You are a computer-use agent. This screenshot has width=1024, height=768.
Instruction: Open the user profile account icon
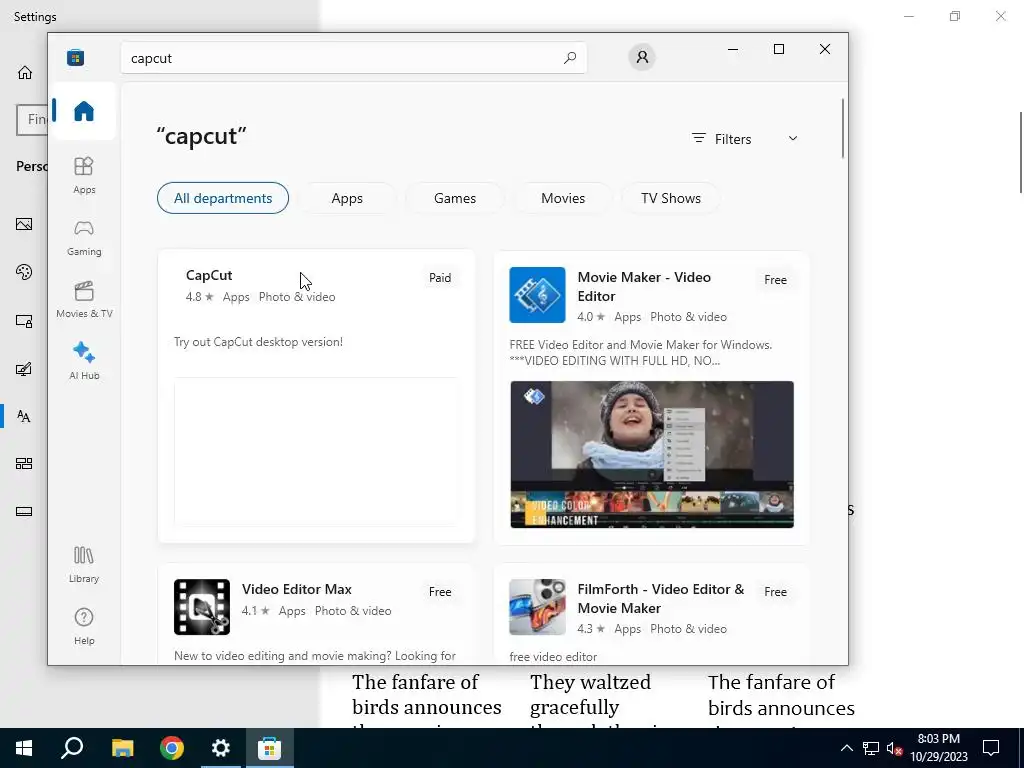(642, 57)
